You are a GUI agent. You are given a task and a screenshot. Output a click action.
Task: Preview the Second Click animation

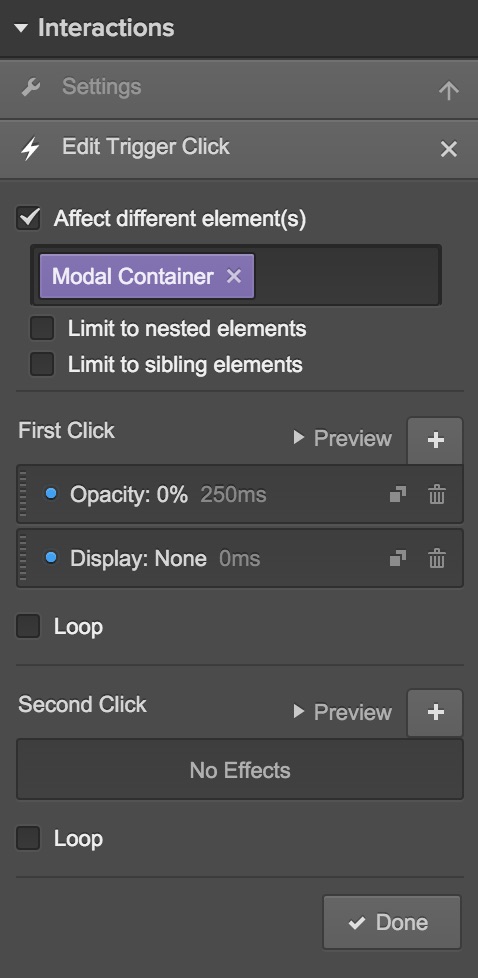point(343,712)
